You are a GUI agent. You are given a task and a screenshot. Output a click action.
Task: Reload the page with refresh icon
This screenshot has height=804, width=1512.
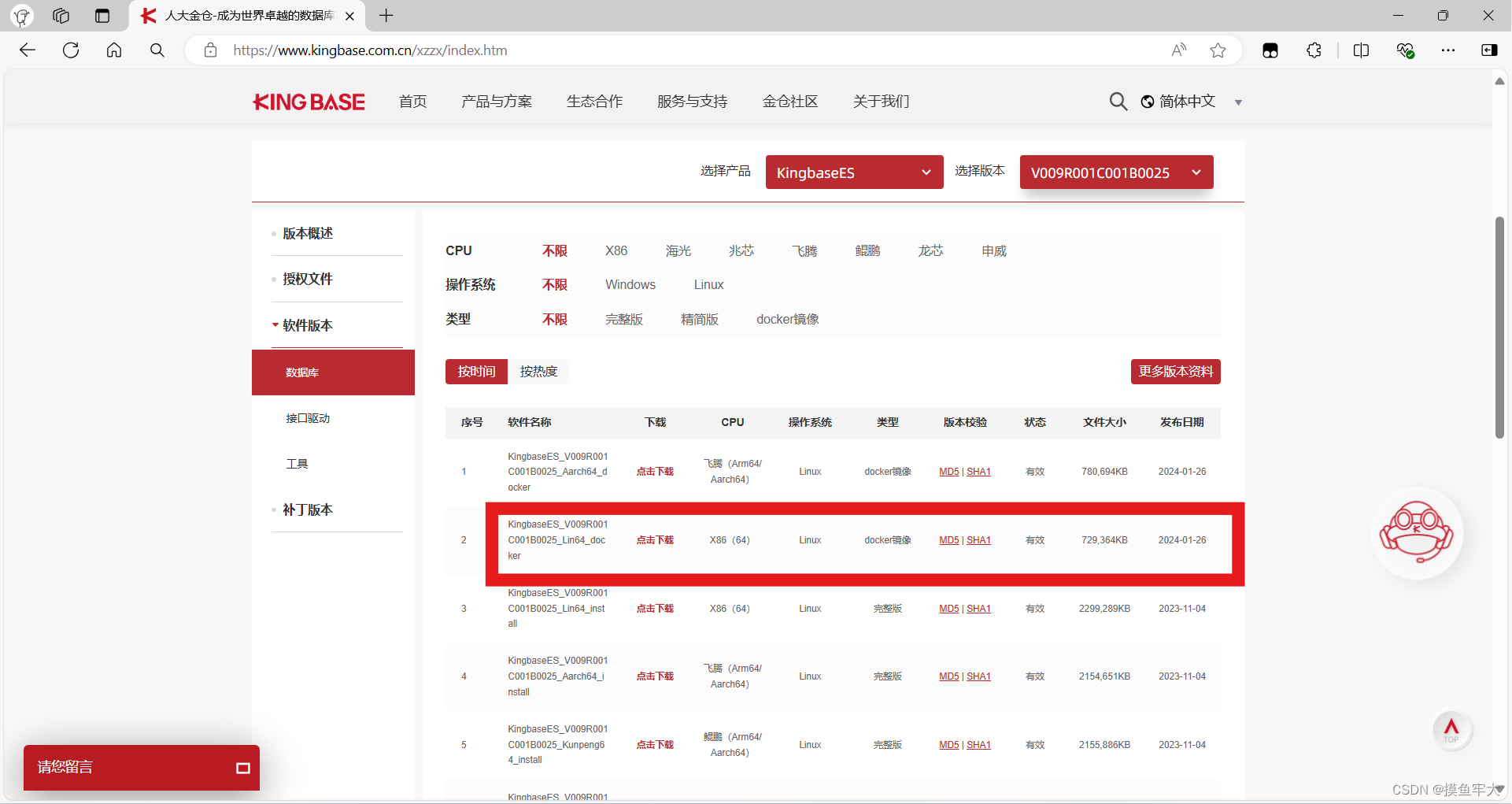point(71,50)
